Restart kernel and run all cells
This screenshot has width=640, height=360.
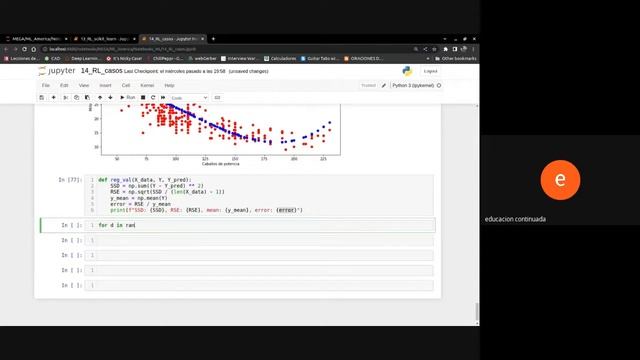(163, 98)
